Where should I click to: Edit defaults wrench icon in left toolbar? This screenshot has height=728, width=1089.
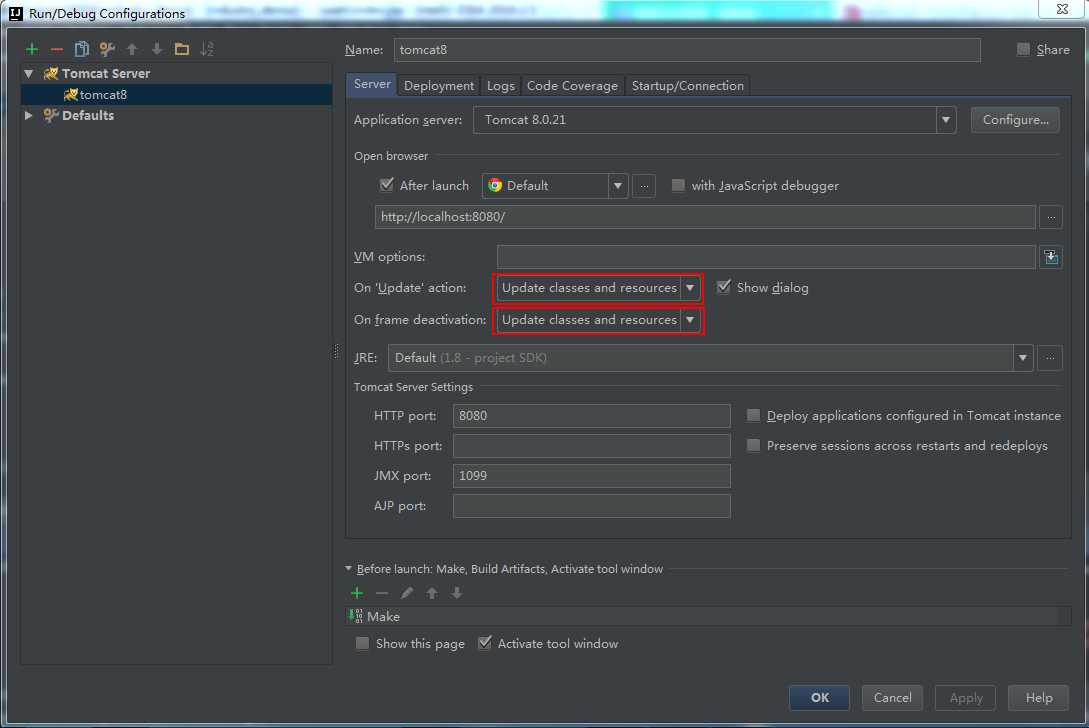107,49
